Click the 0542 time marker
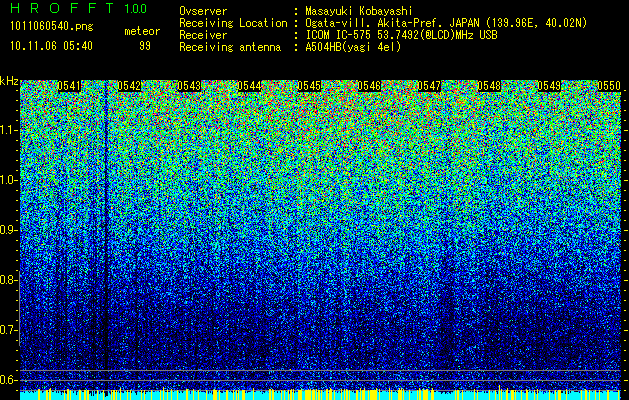 point(129,86)
